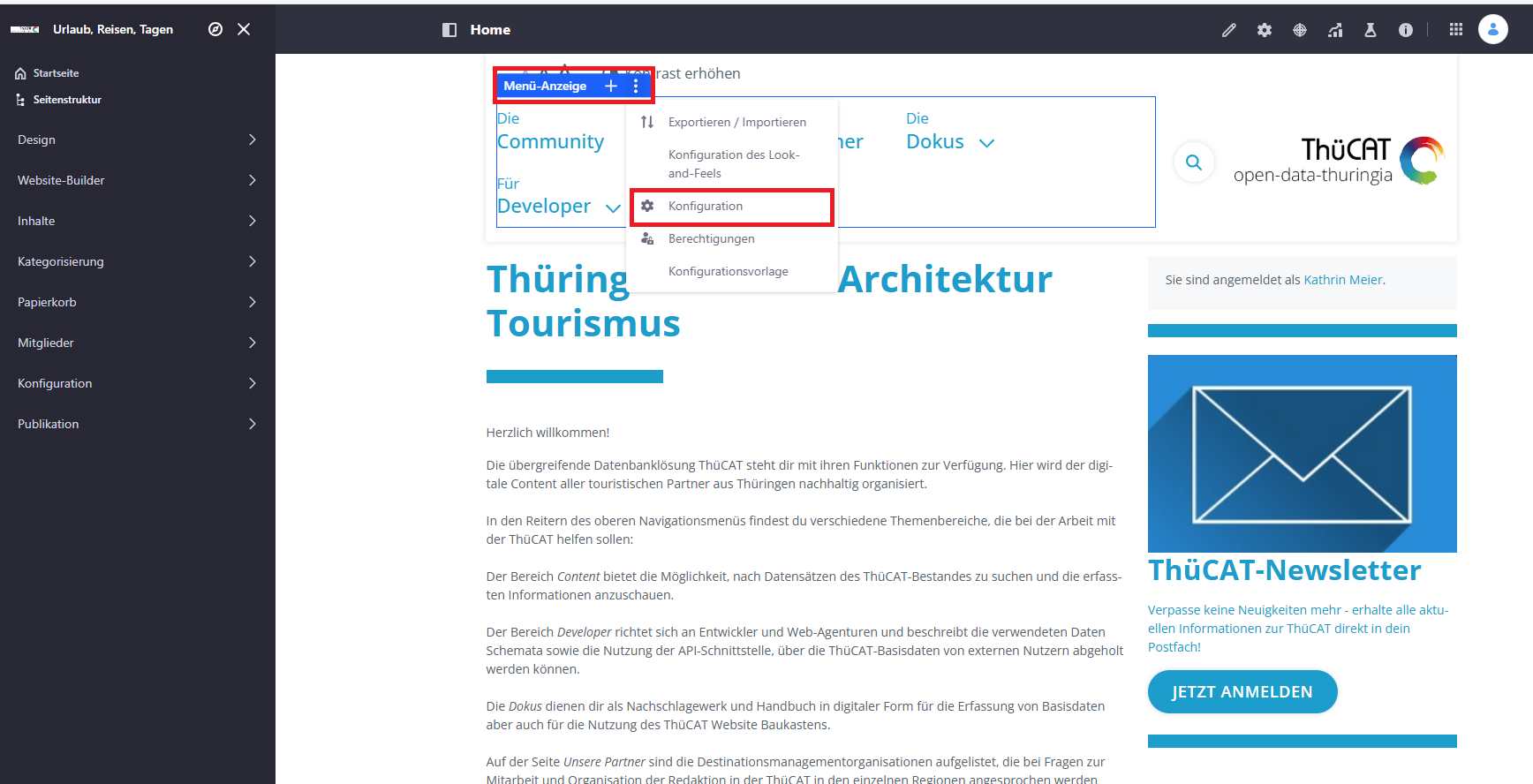Expand the Inhalte section
1533x784 pixels.
pos(138,221)
